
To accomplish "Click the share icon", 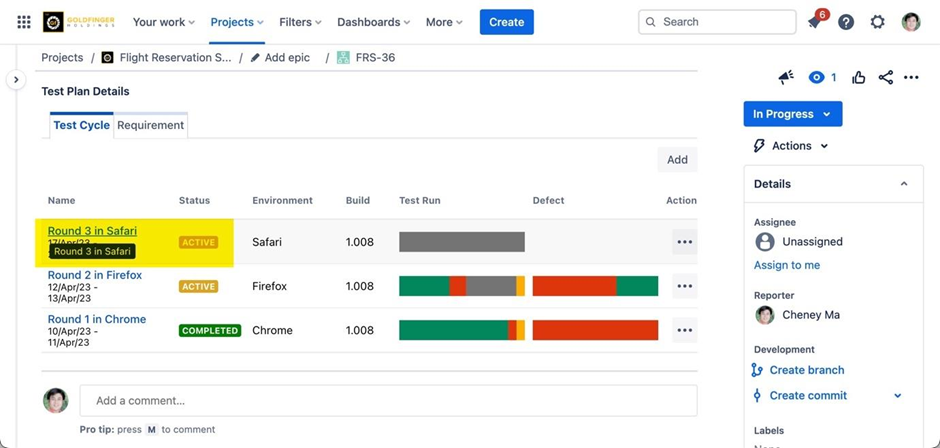I will coord(885,77).
